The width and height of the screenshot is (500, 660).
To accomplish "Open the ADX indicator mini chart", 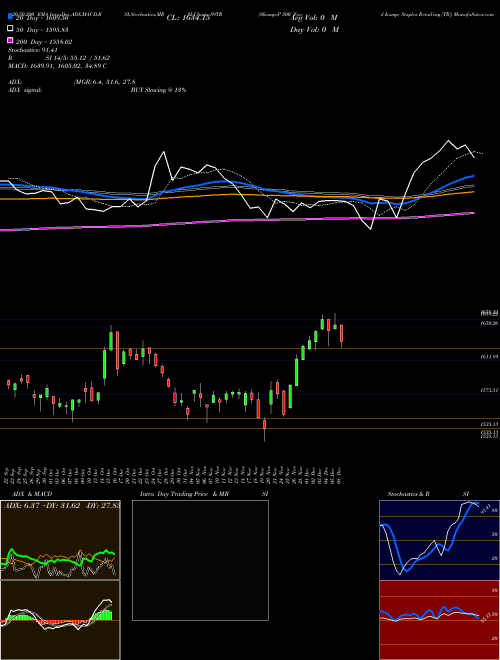I will (60, 540).
